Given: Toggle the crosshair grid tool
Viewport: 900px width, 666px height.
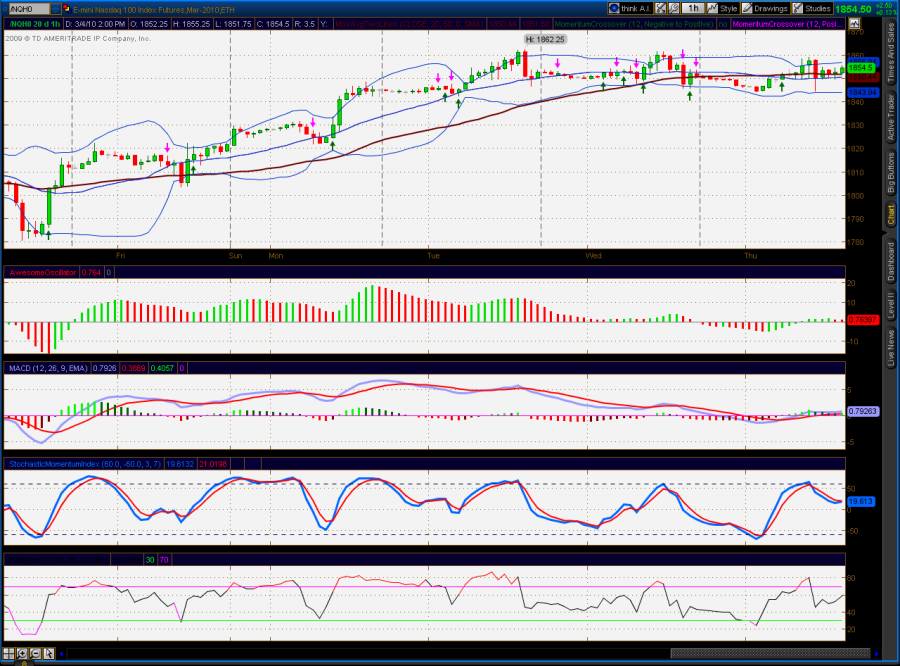Looking at the screenshot, I should (9, 653).
